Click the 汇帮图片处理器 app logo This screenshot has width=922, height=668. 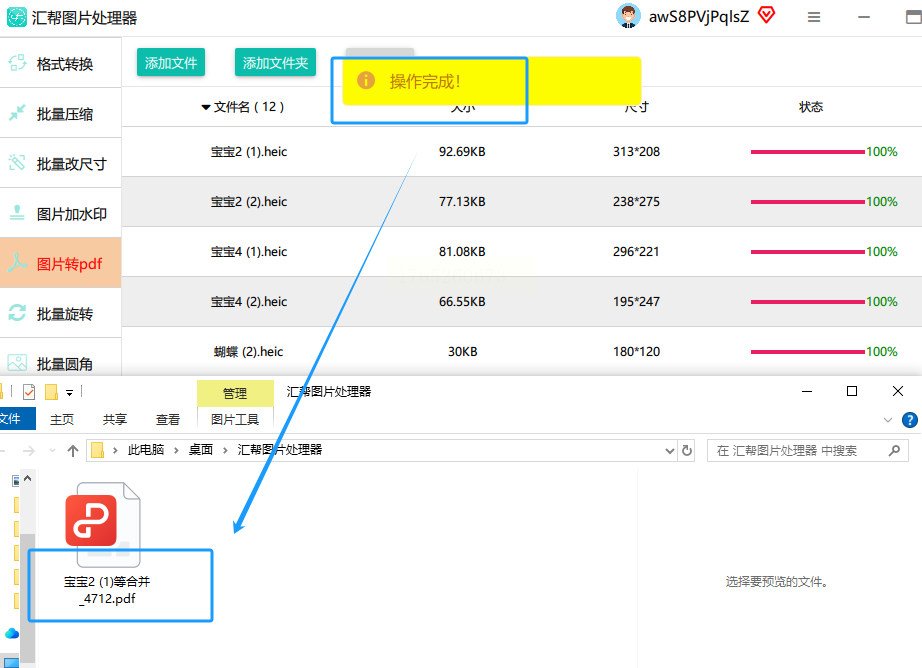click(16, 17)
